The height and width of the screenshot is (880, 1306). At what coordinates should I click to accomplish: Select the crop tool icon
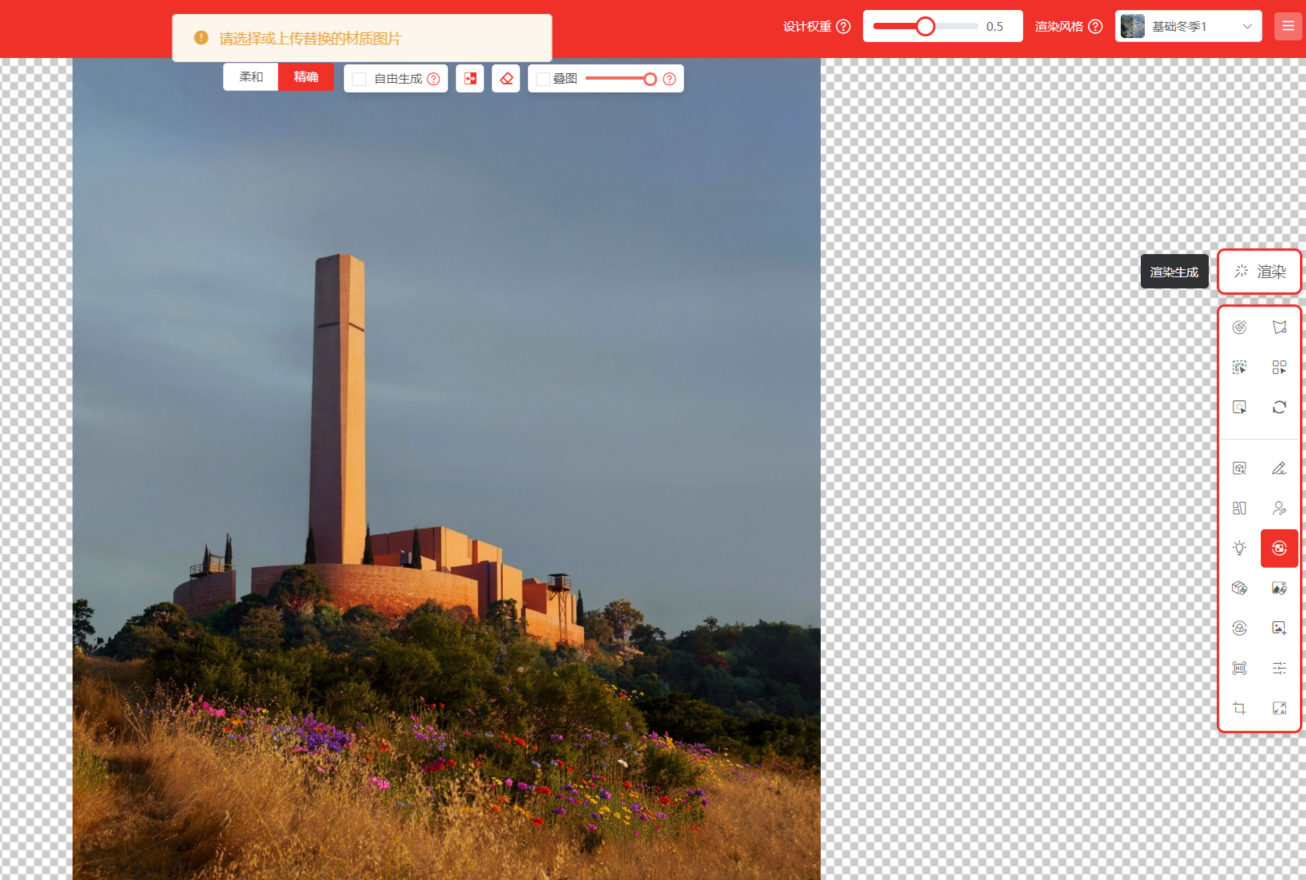tap(1239, 708)
